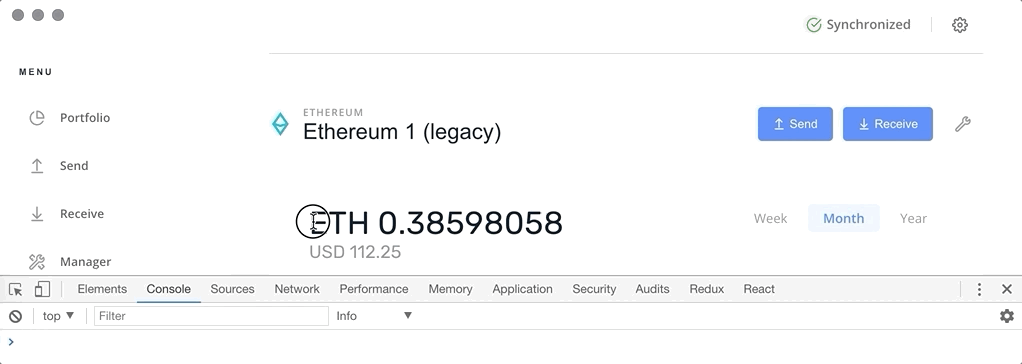This screenshot has height=364, width=1022.
Task: Click the Ethereum diamond logo icon
Action: [x=280, y=124]
